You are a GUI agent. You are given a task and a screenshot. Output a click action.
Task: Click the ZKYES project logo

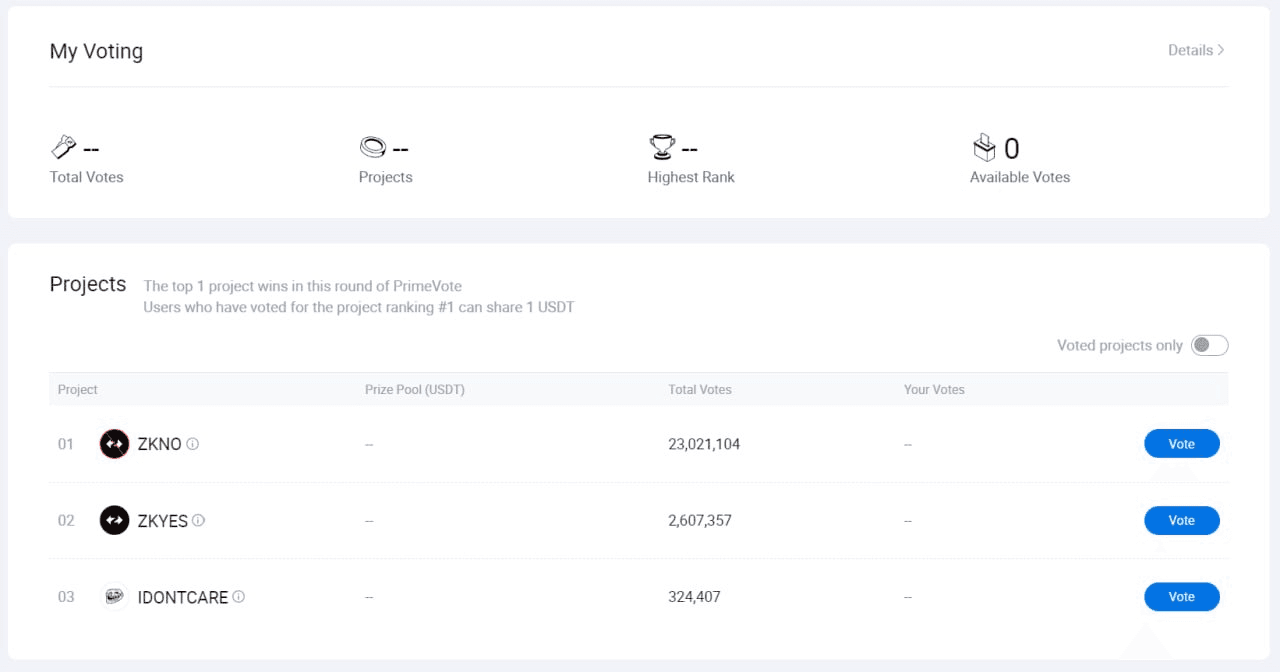[x=115, y=520]
